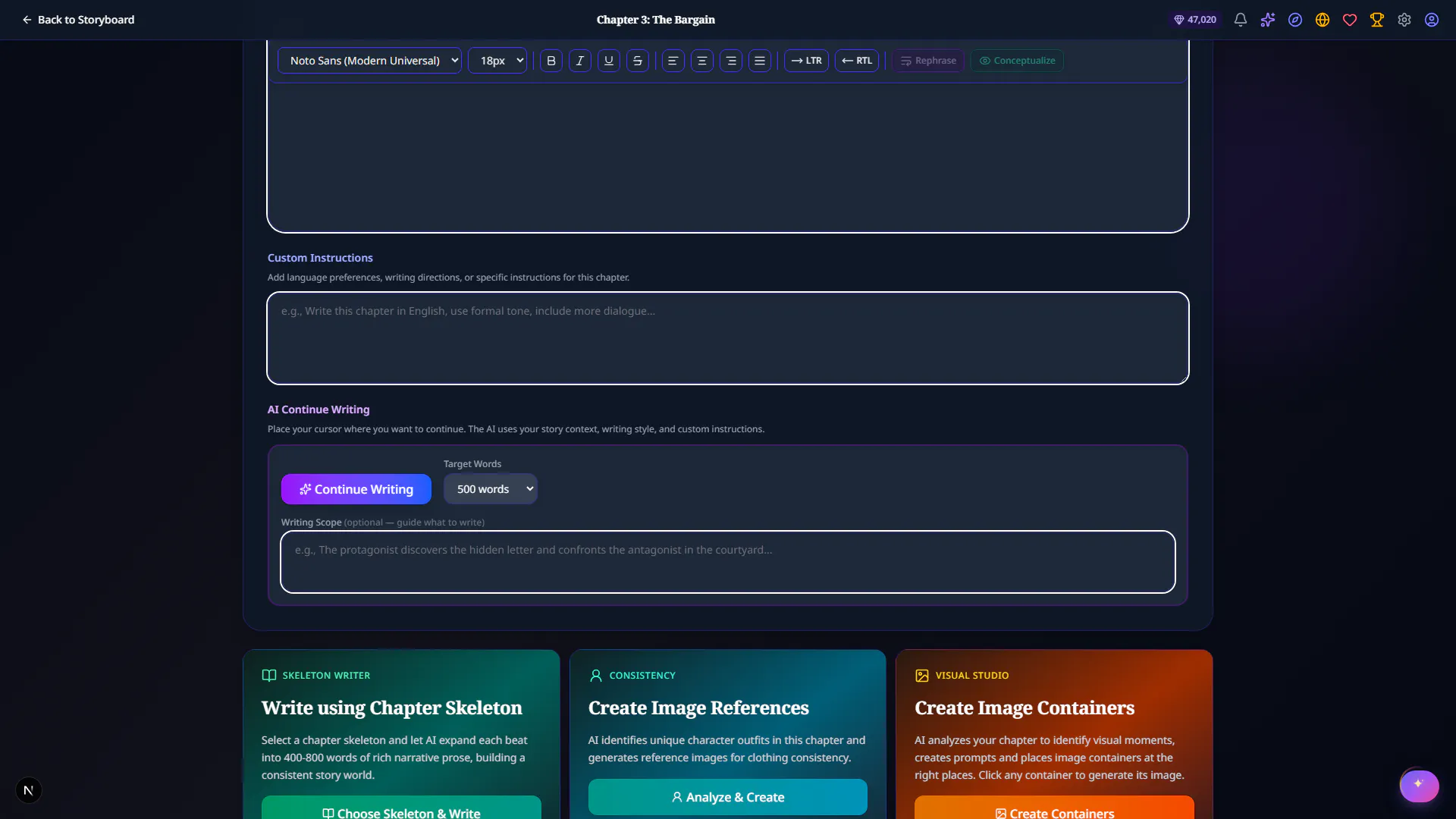1456x819 pixels.
Task: Align text left
Action: [x=673, y=61]
